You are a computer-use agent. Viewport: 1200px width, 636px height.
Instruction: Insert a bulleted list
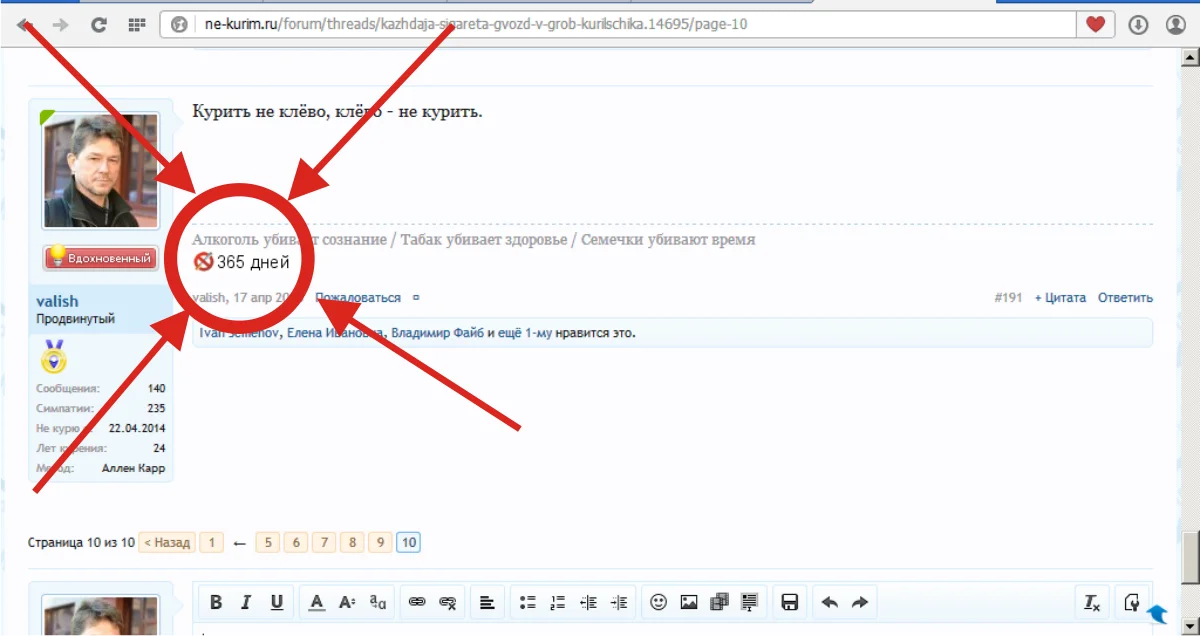pos(528,602)
